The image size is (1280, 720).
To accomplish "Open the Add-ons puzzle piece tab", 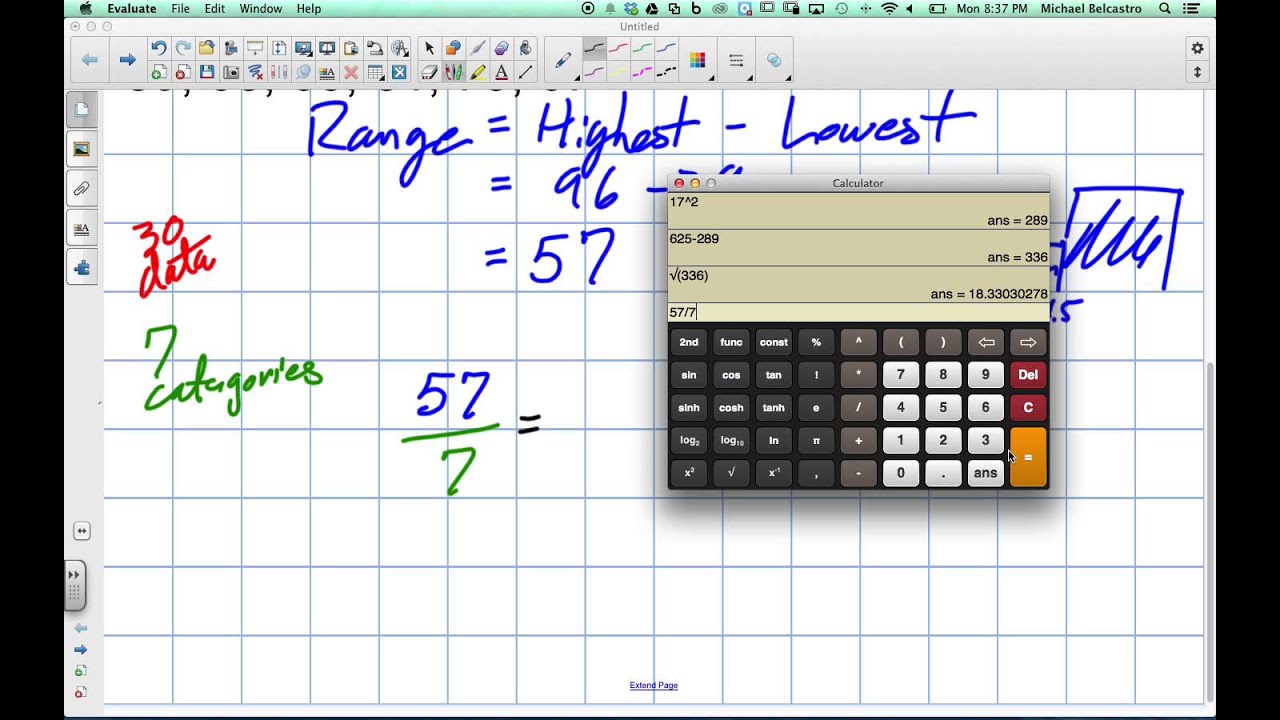I will click(82, 268).
